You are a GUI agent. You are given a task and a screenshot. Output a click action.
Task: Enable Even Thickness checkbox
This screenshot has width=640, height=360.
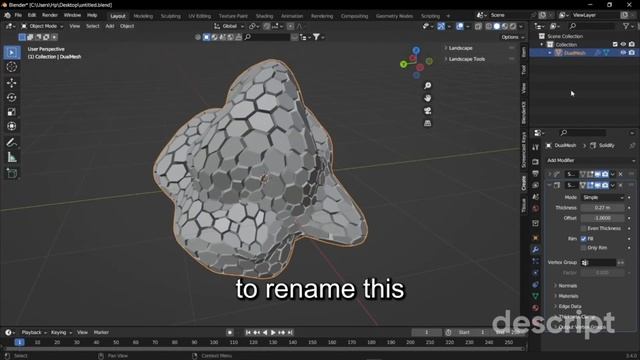pos(583,228)
